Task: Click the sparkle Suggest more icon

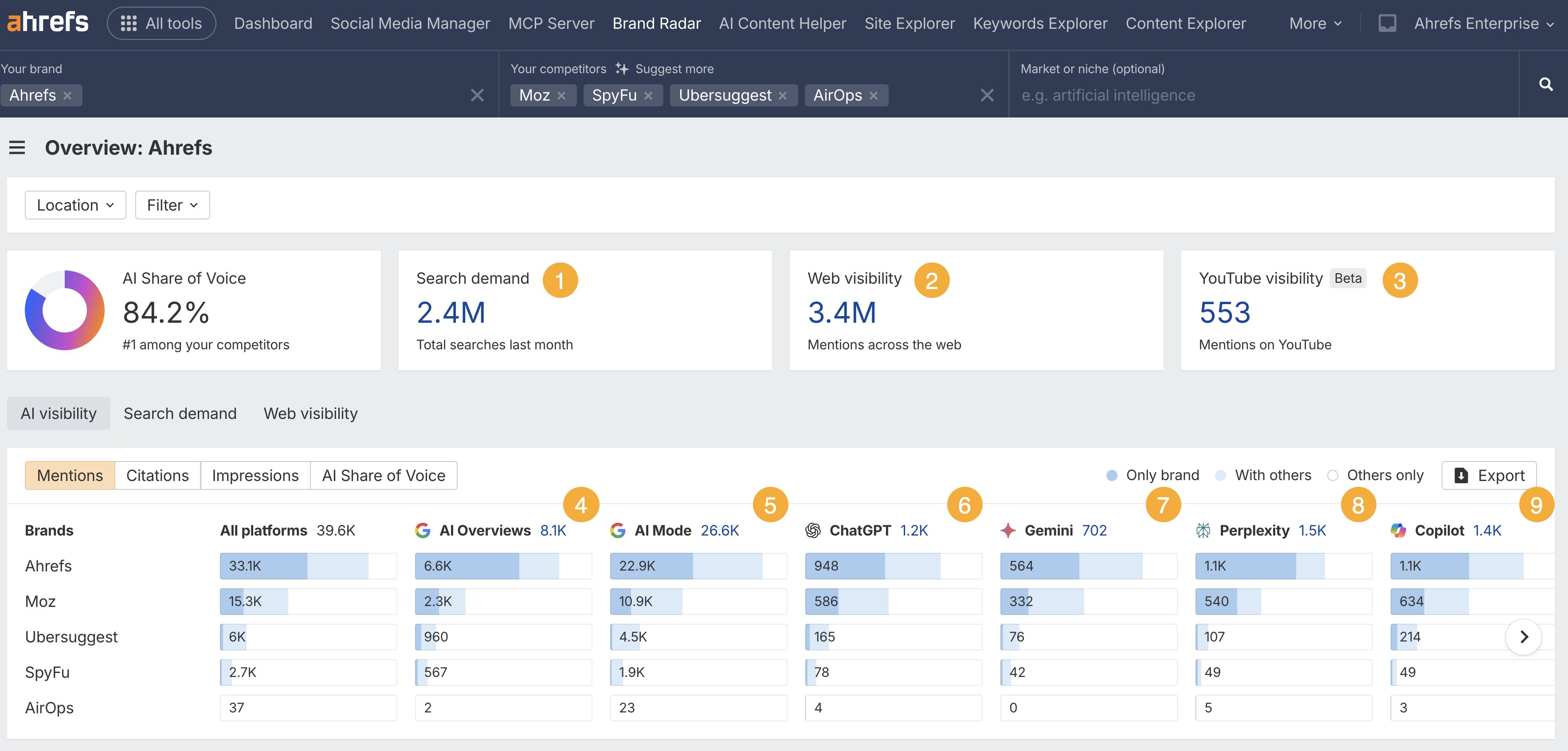Action: point(621,69)
